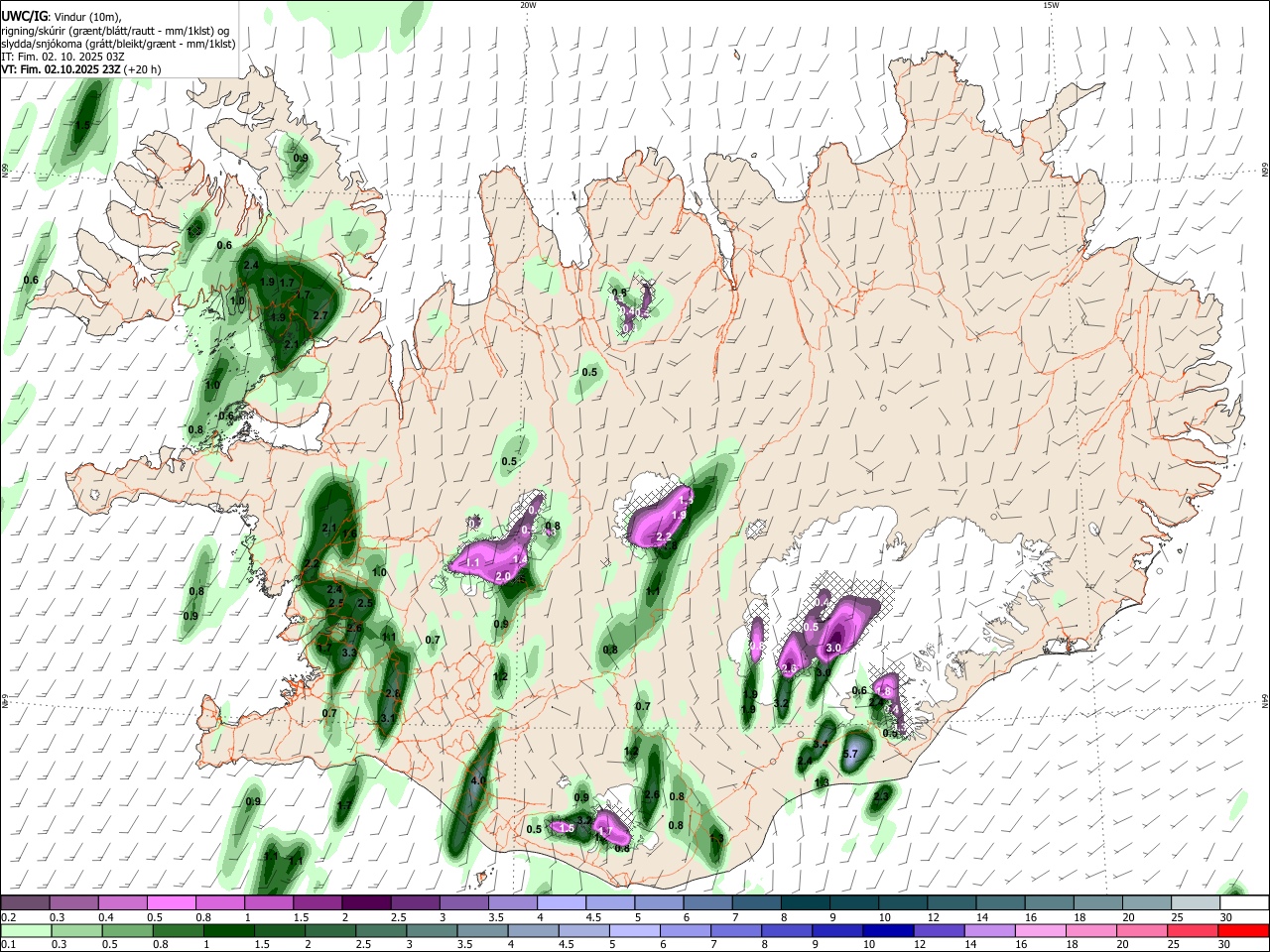Click the light violet 14 swatch in rain scale
1270x952 pixels.
pos(988,930)
